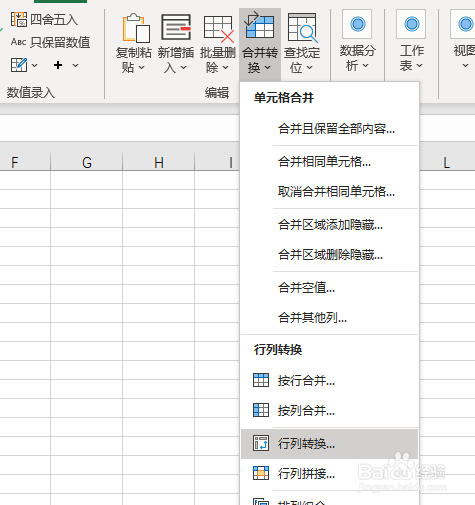Click the 只保留数值 button label

(60, 42)
